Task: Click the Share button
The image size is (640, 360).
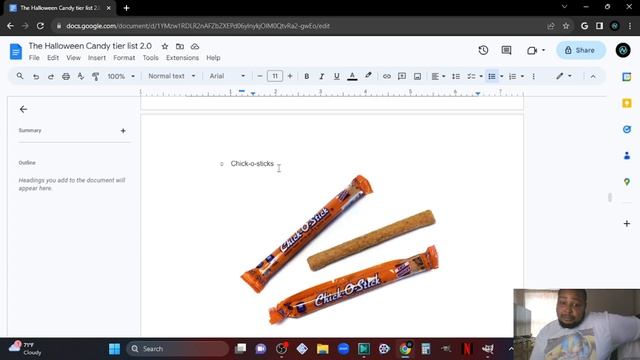Action: pos(580,50)
